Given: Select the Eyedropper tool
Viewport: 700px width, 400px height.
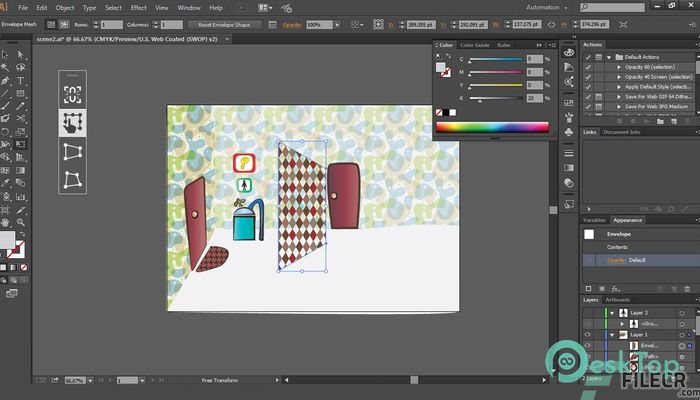Looking at the screenshot, I should click(5, 183).
